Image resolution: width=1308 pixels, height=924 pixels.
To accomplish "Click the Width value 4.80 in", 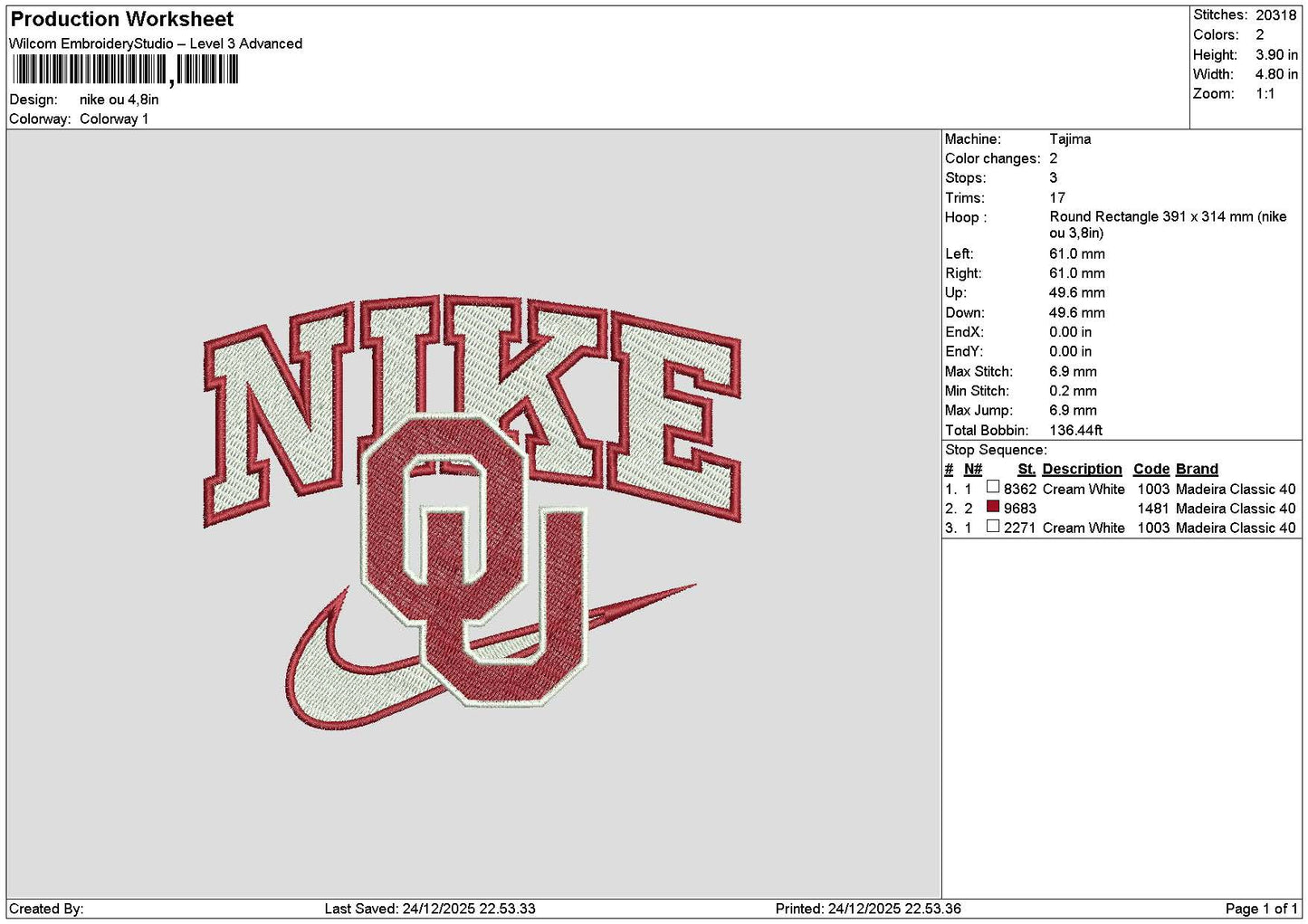I will [x=1276, y=74].
